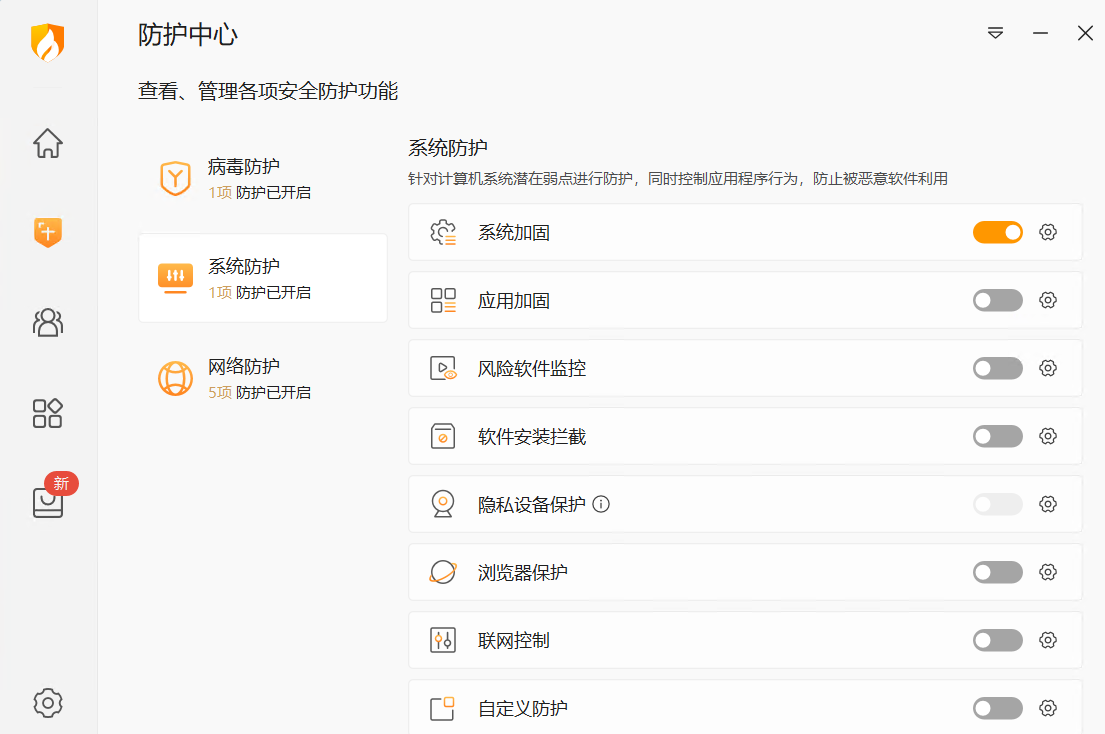Click the 软件安装拦截 row label
The width and height of the screenshot is (1105, 734).
click(532, 437)
